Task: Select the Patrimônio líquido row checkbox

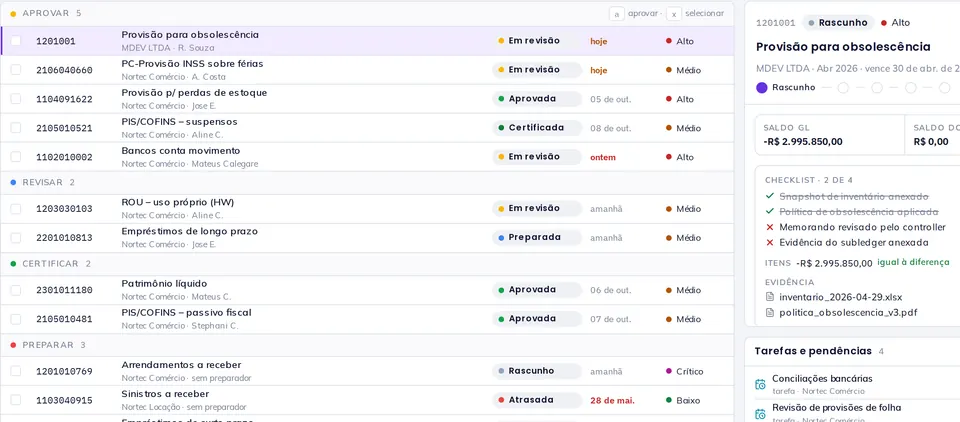Action: coord(16,290)
